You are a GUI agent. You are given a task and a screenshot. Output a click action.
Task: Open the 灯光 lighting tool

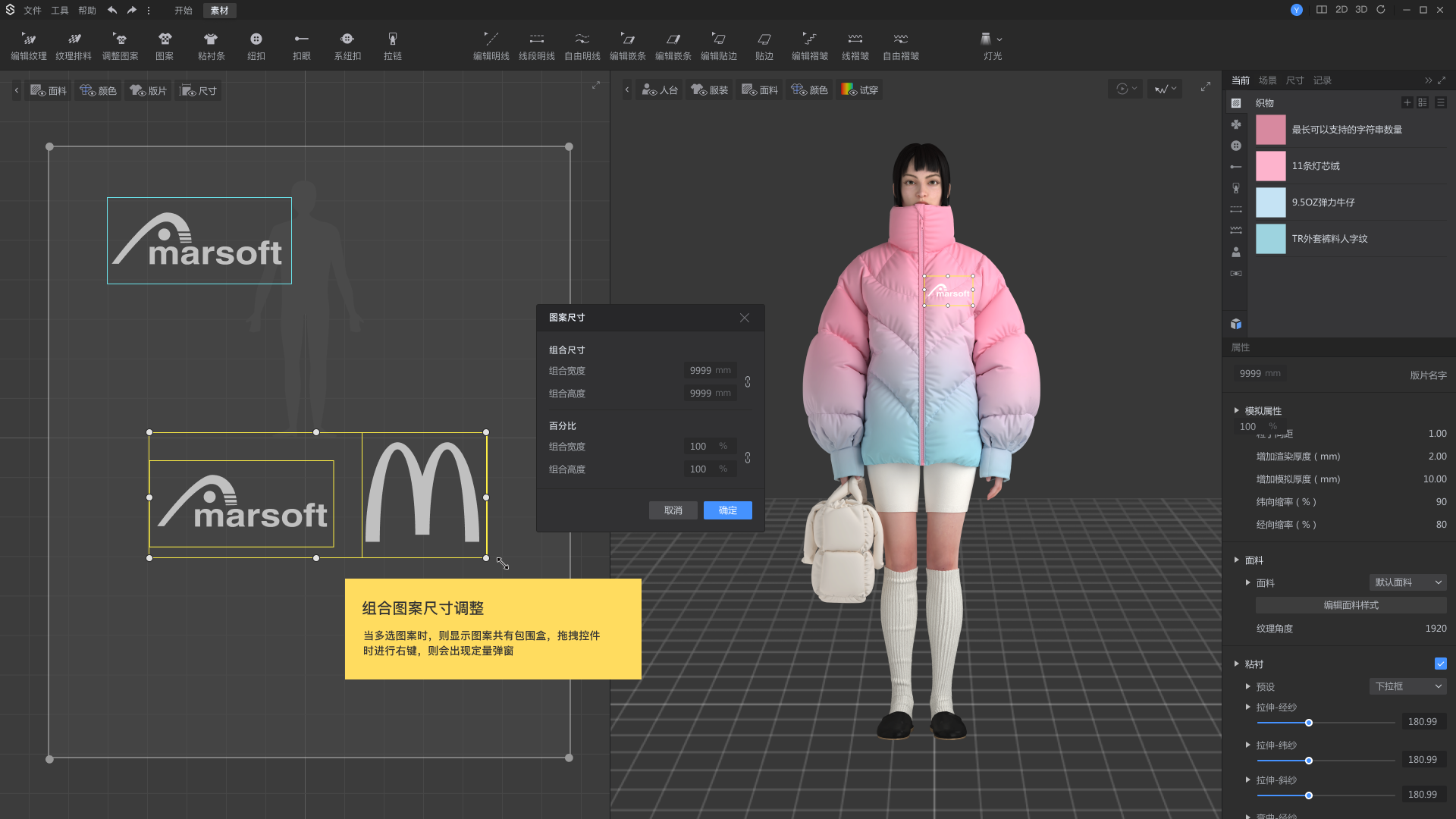pos(987,39)
